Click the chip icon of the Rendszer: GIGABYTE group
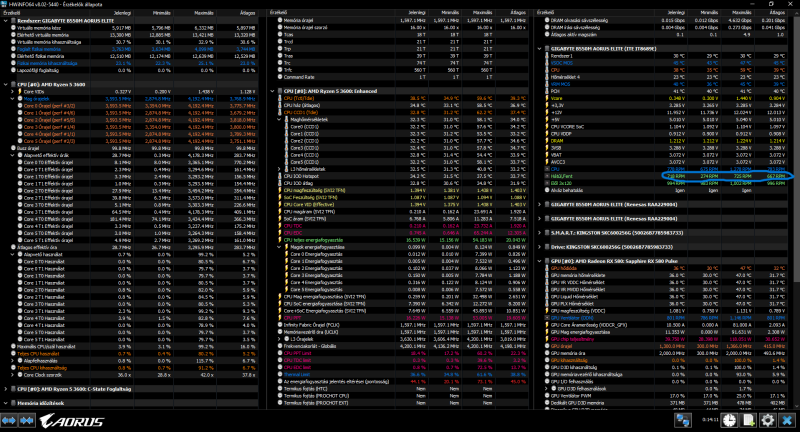Image resolution: width=800 pixels, height=432 pixels. click(13, 21)
